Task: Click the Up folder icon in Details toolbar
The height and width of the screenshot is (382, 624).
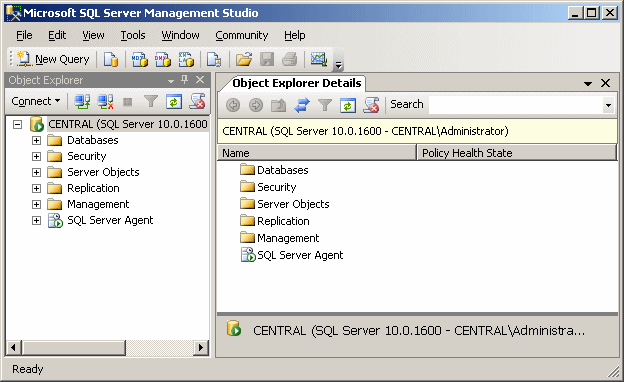Action: pos(279,105)
